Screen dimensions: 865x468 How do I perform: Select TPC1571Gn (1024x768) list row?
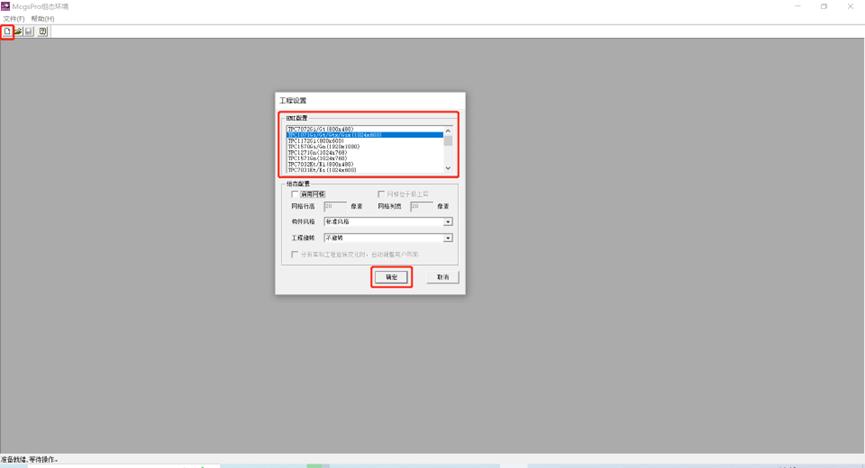click(x=365, y=158)
